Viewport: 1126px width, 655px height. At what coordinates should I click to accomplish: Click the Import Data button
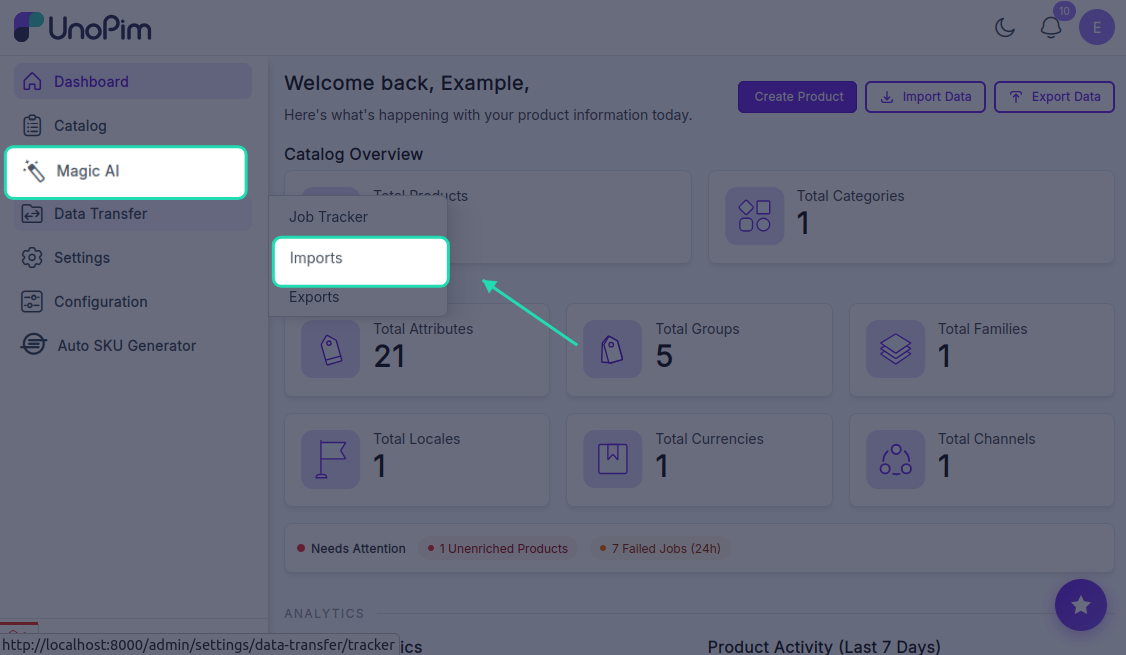(925, 97)
